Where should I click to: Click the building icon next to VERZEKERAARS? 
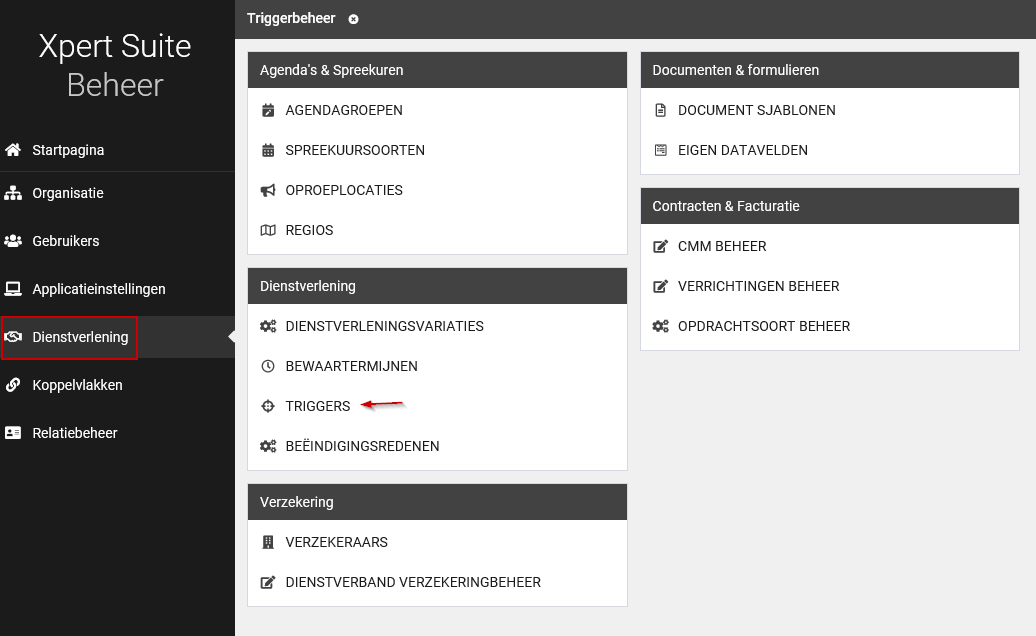(268, 542)
